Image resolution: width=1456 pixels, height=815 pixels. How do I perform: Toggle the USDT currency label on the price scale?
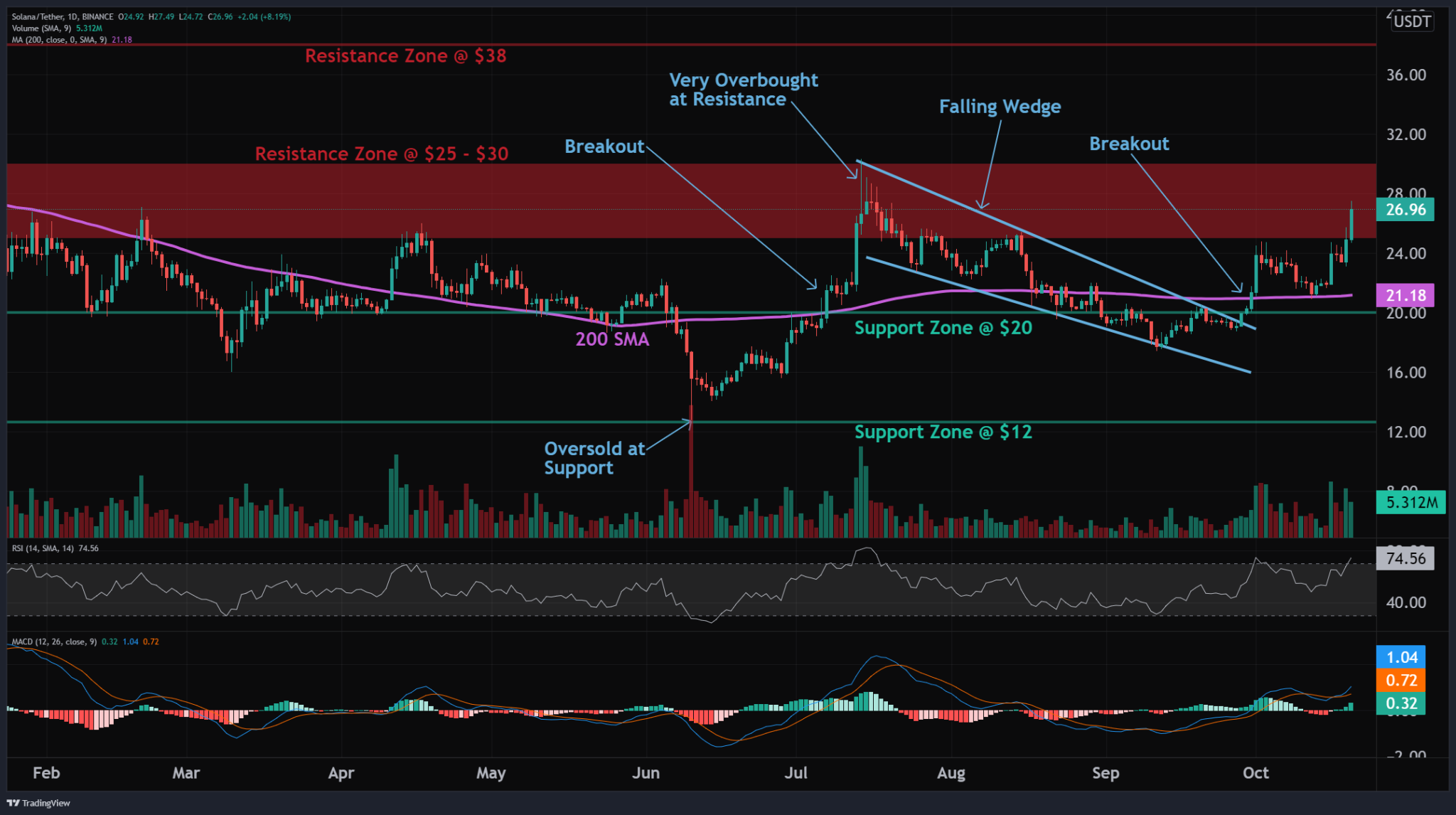coord(1413,21)
